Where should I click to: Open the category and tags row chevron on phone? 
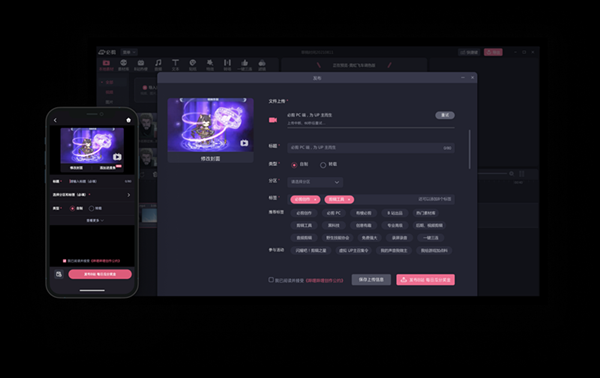129,195
